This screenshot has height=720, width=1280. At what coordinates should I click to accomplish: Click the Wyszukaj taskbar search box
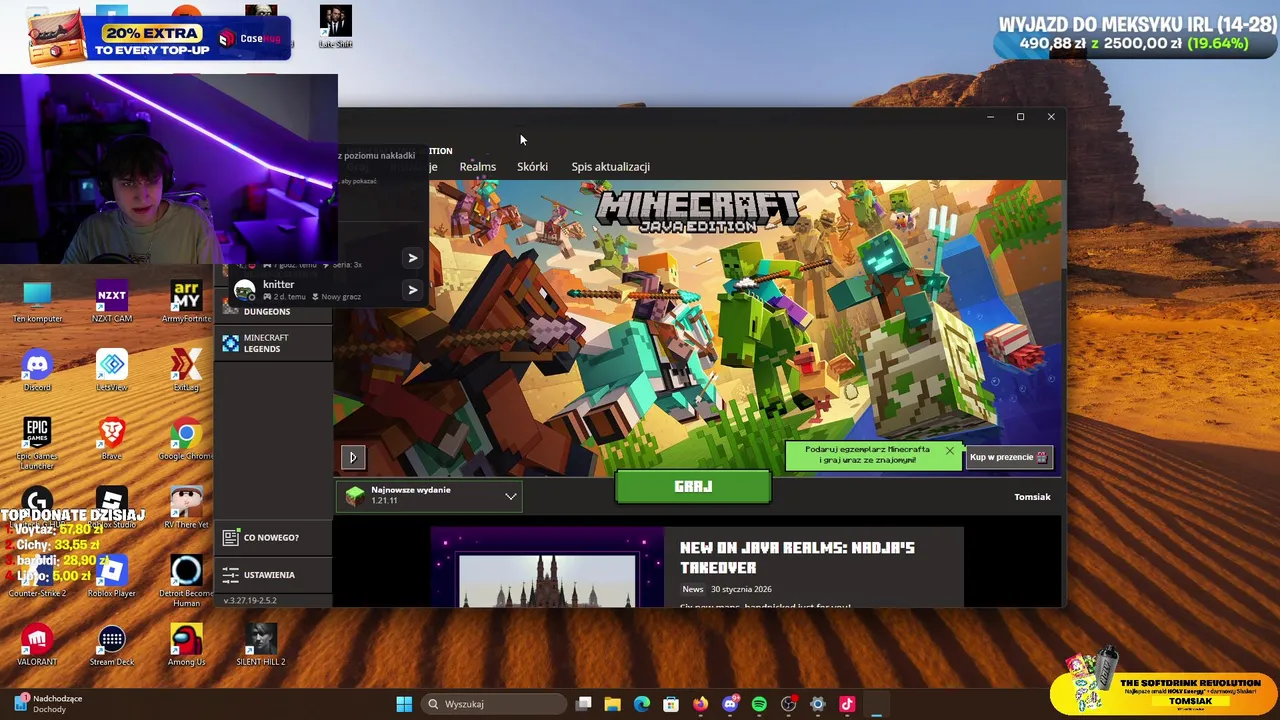[x=492, y=704]
